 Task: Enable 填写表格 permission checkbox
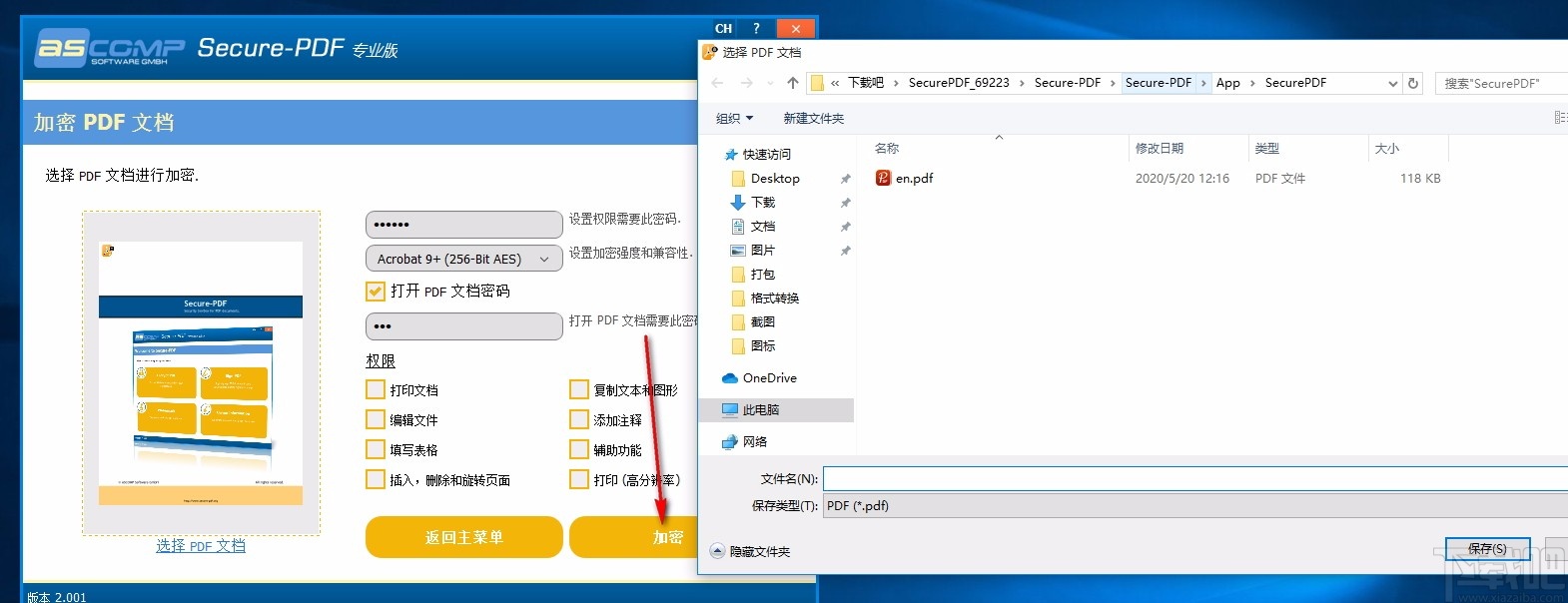[376, 450]
